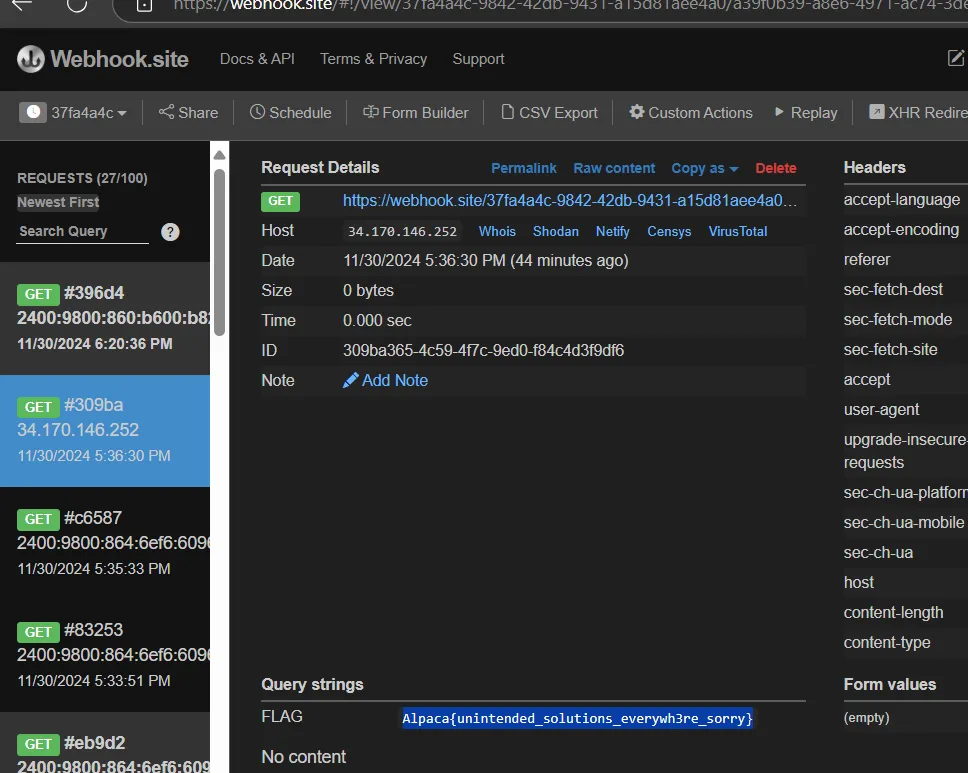Look up host in Shodan
This screenshot has width=968, height=773.
556,232
